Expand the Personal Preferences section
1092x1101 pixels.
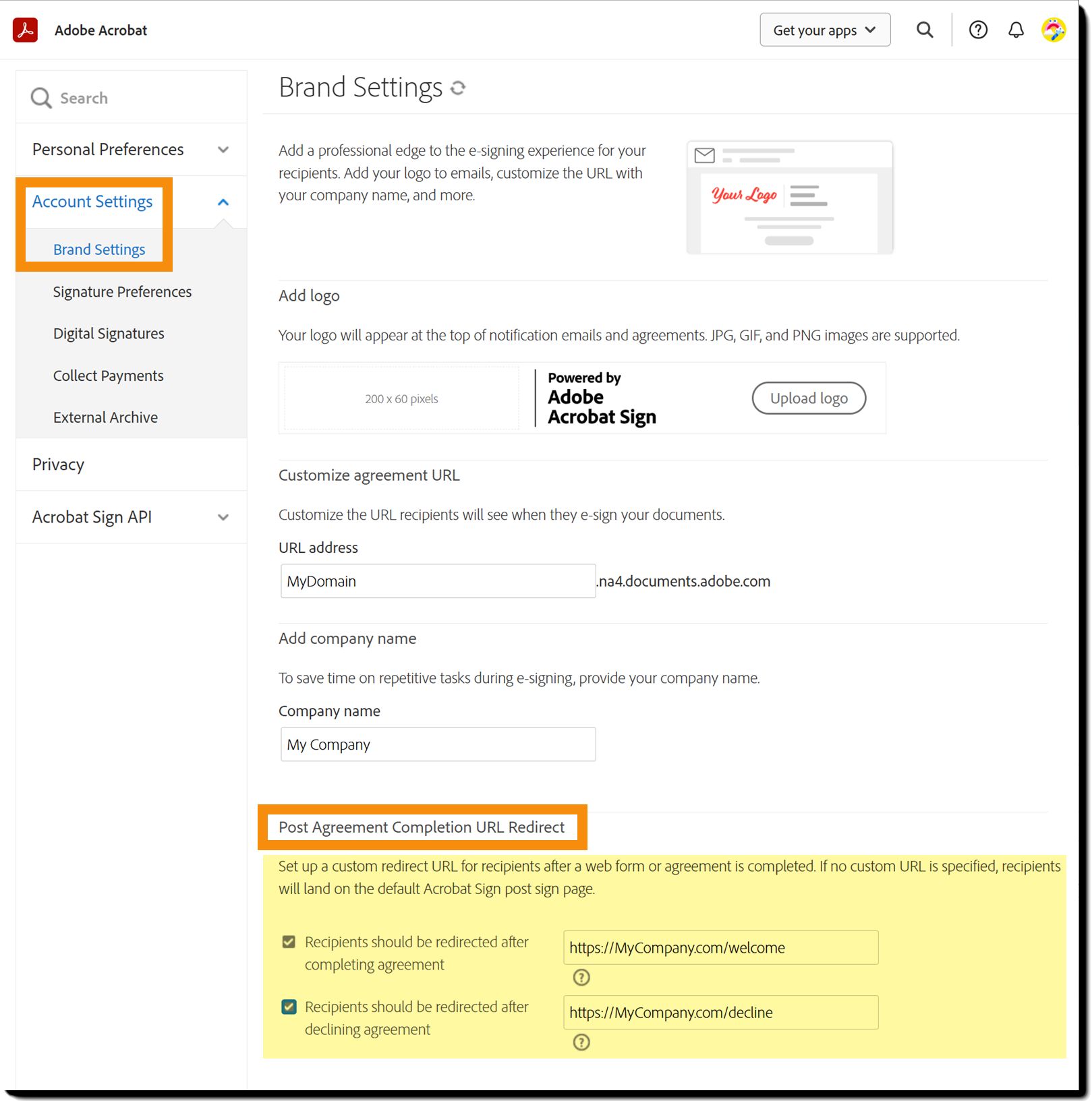pyautogui.click(x=132, y=150)
